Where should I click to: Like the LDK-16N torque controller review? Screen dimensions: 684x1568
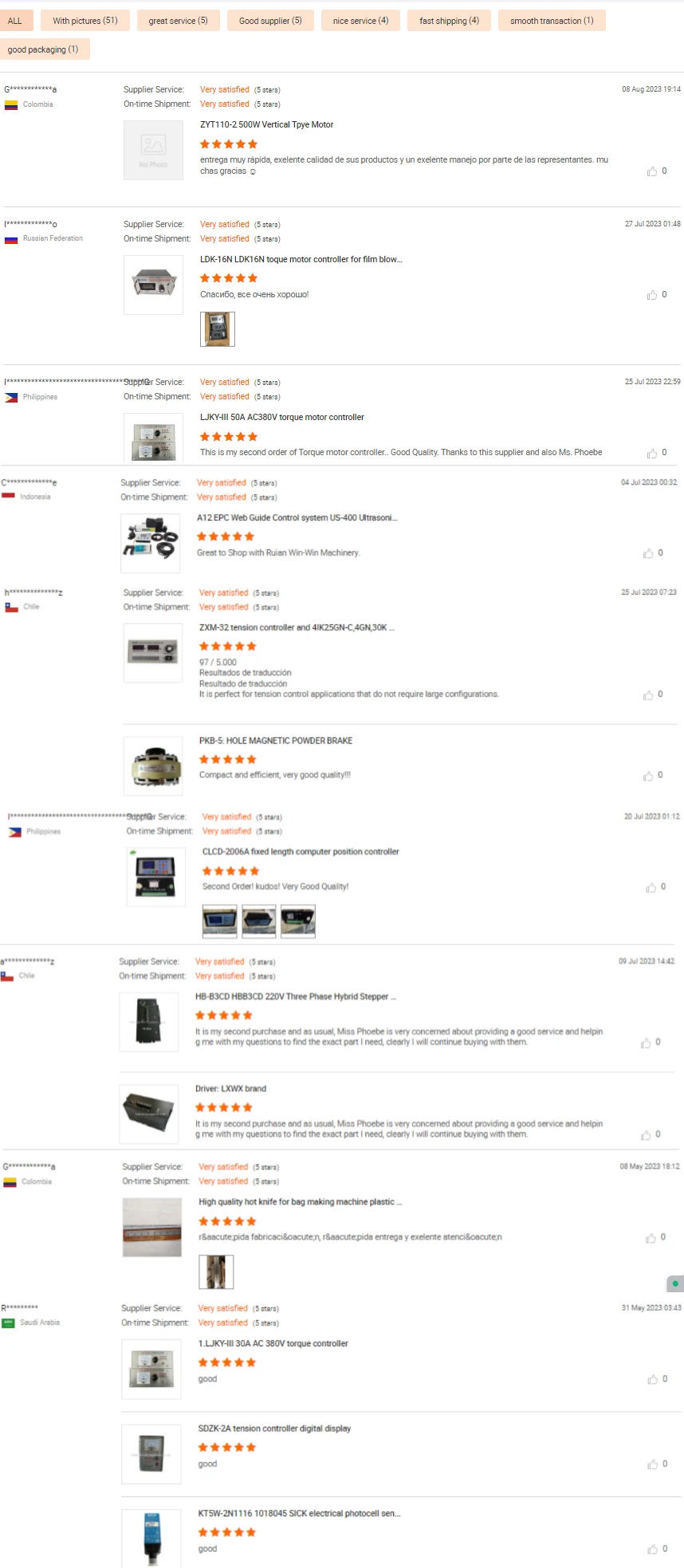point(652,295)
